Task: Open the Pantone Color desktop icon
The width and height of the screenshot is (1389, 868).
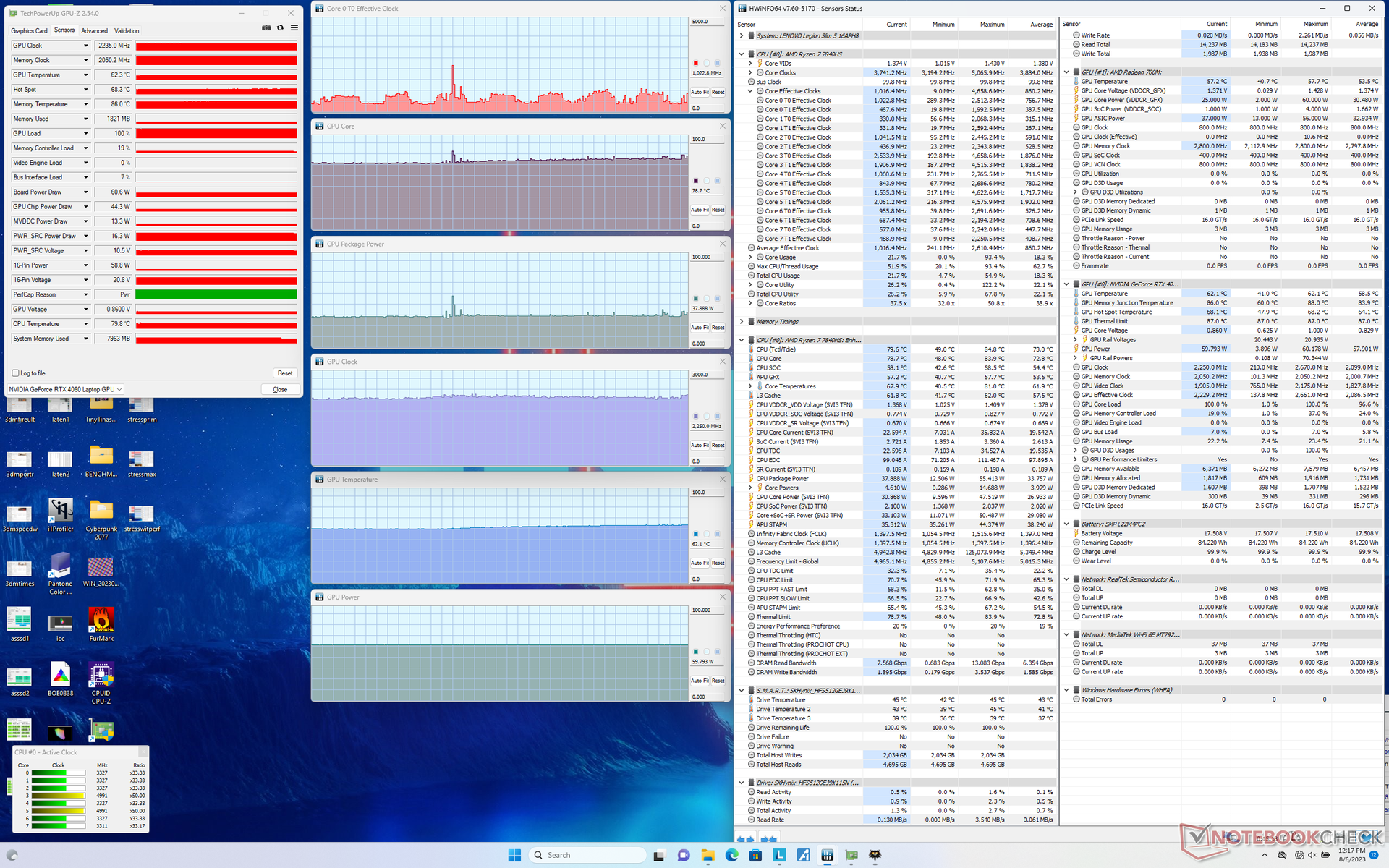Action: [x=61, y=566]
